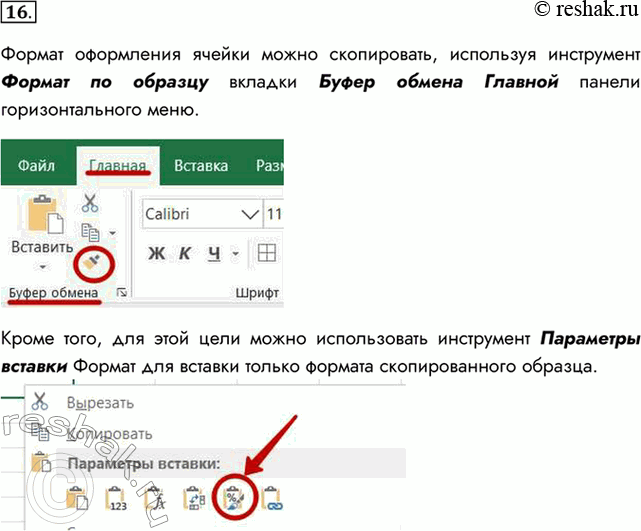Select the Paste Link chain icon

coord(272,499)
